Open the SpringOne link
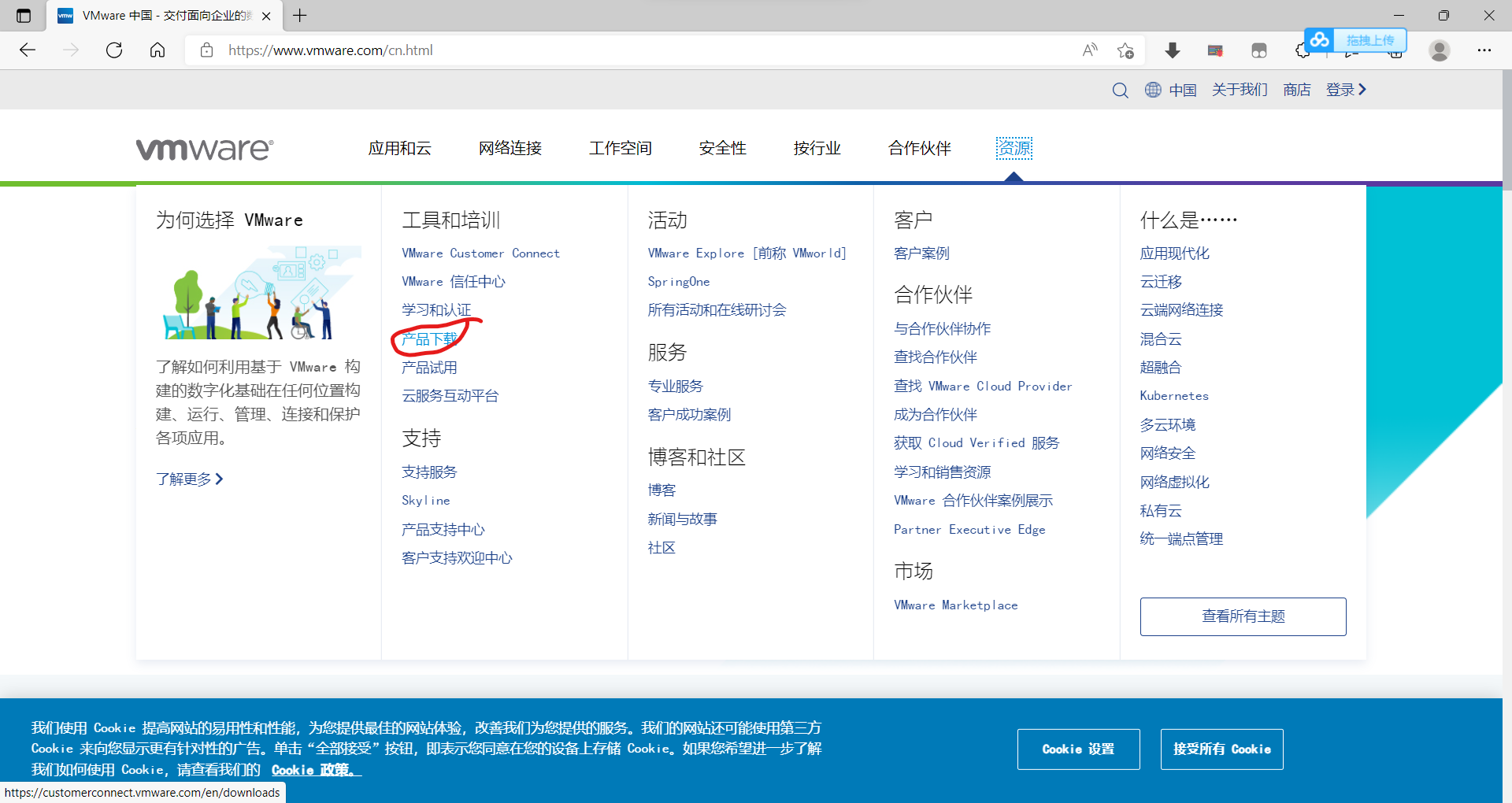The height and width of the screenshot is (803, 1512). (x=679, y=282)
